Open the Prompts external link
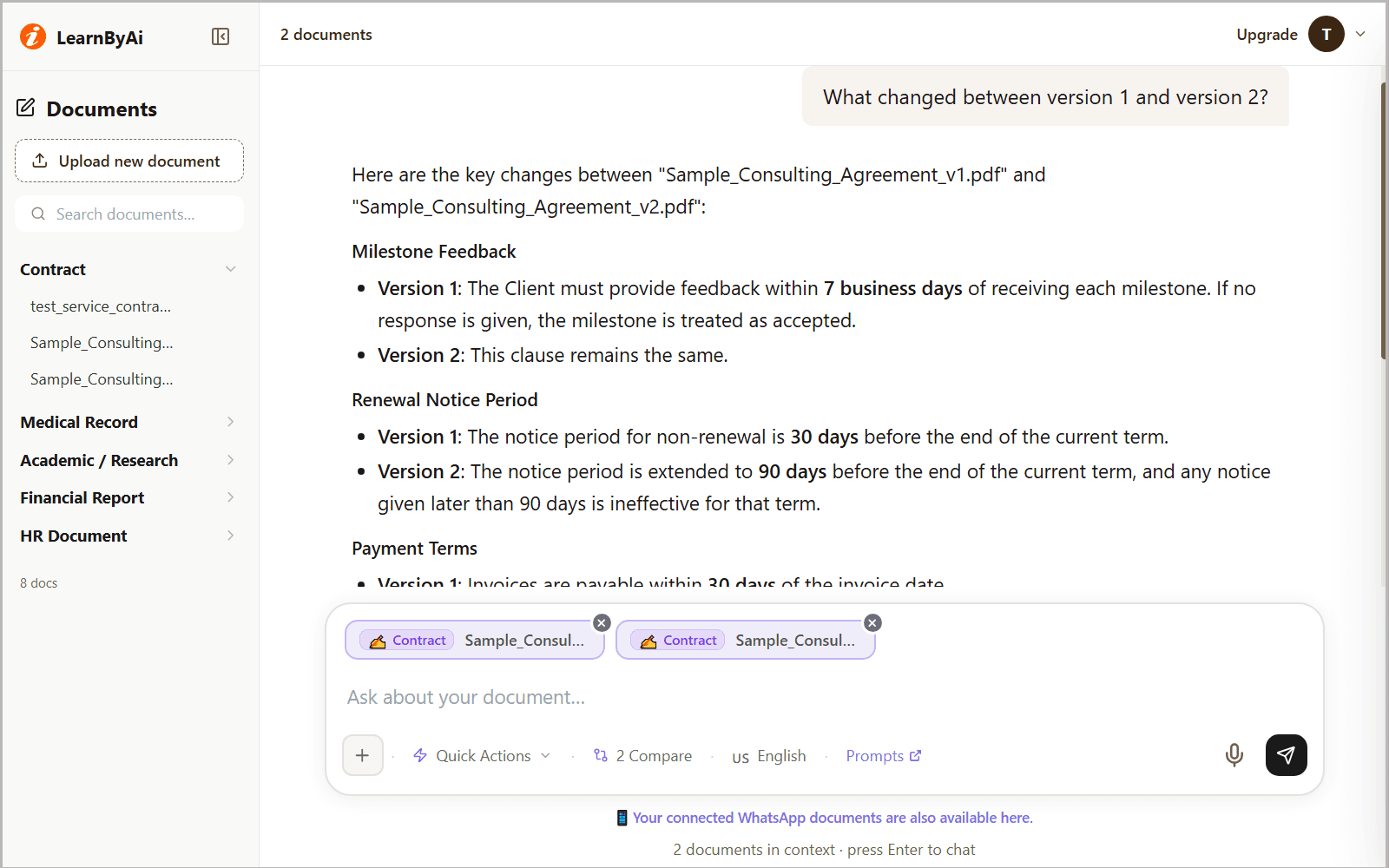Viewport: 1389px width, 868px height. pyautogui.click(x=884, y=756)
